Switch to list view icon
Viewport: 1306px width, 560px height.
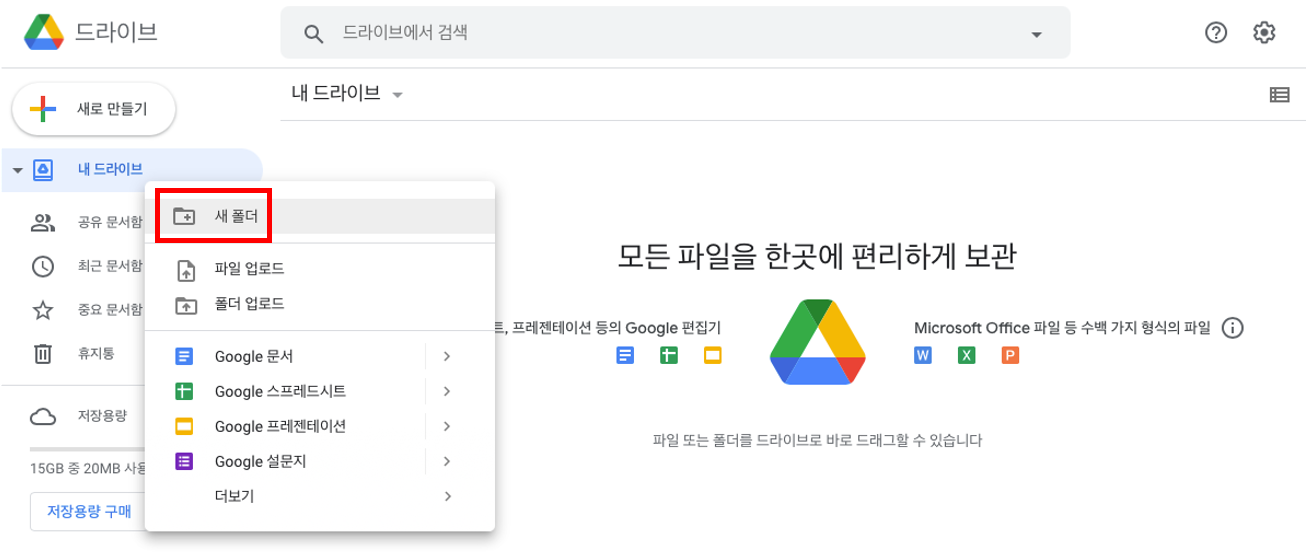point(1279,95)
